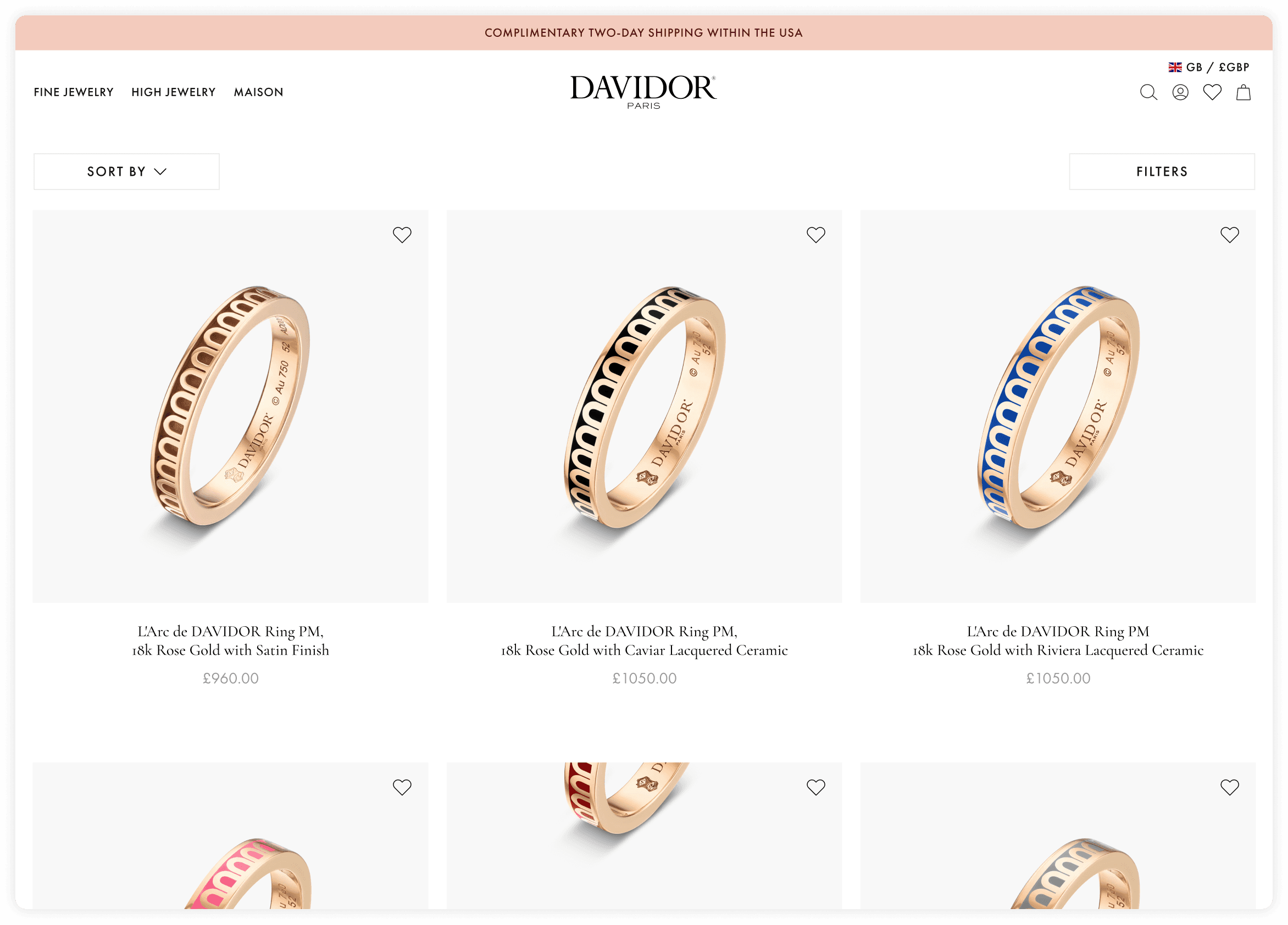Screen dimensions: 1288x925
Task: Expand the Sort By dropdown
Action: coord(126,171)
